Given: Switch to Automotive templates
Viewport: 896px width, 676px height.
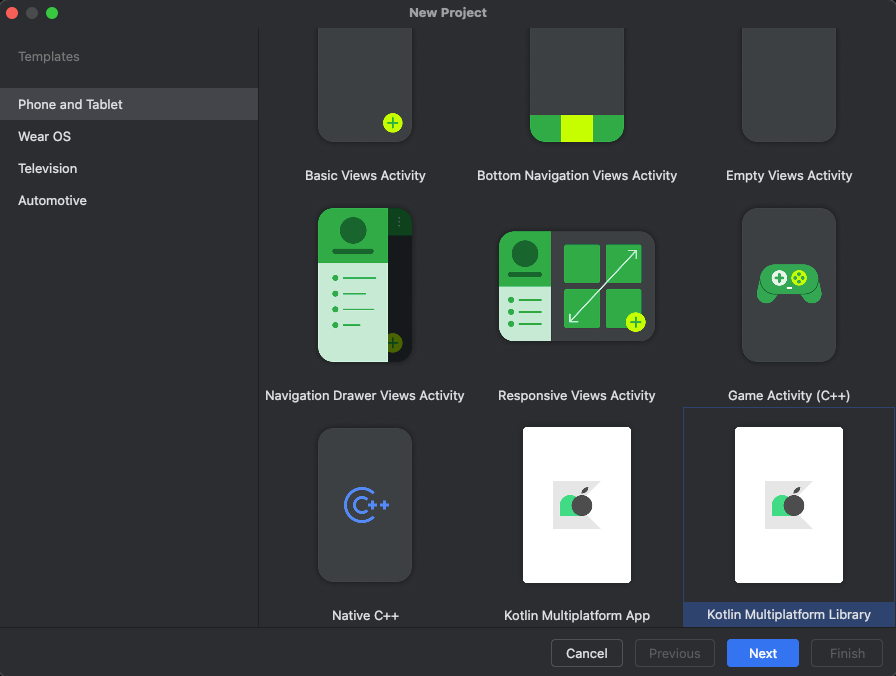Looking at the screenshot, I should 129,200.
